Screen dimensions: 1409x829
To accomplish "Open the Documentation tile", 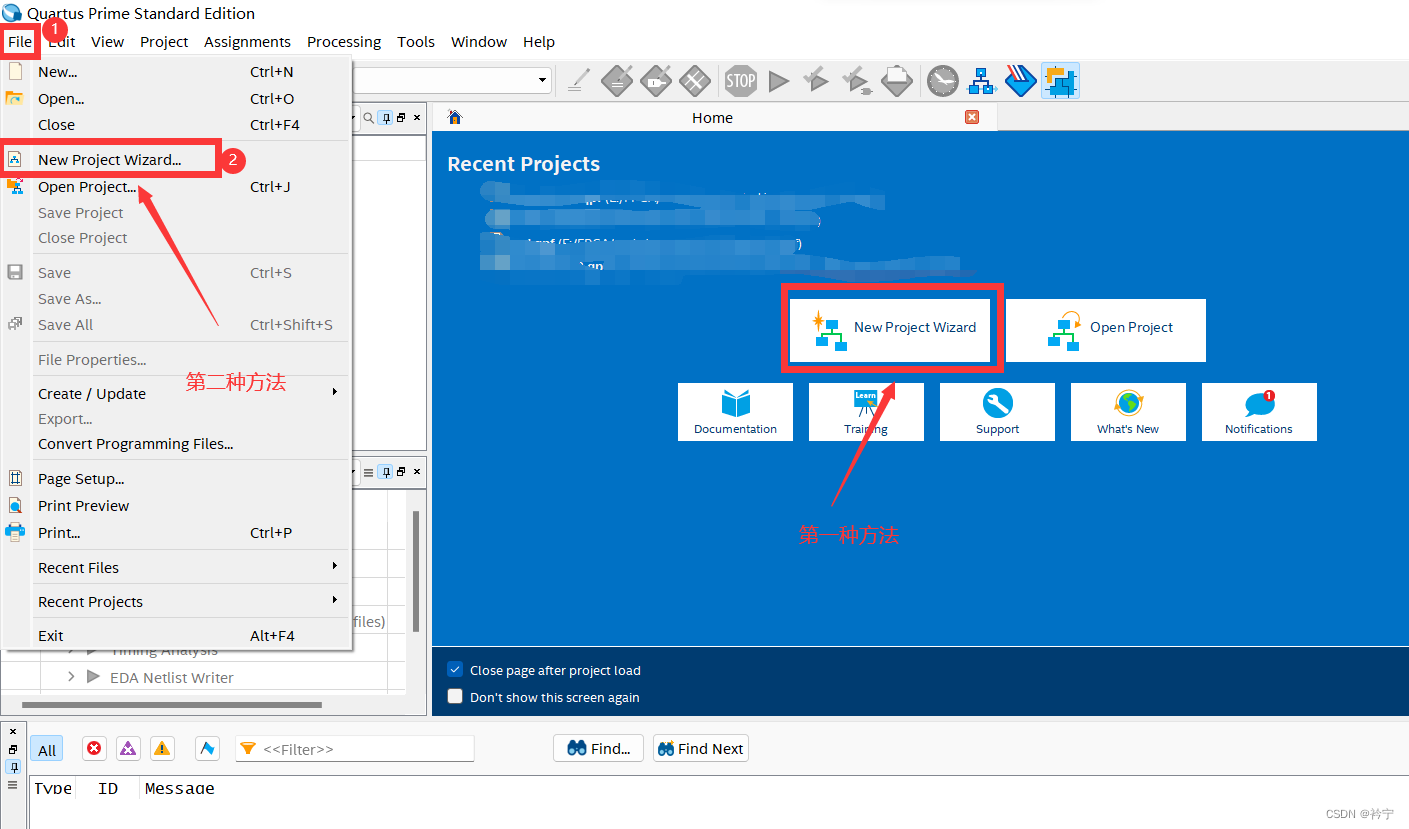I will (735, 412).
